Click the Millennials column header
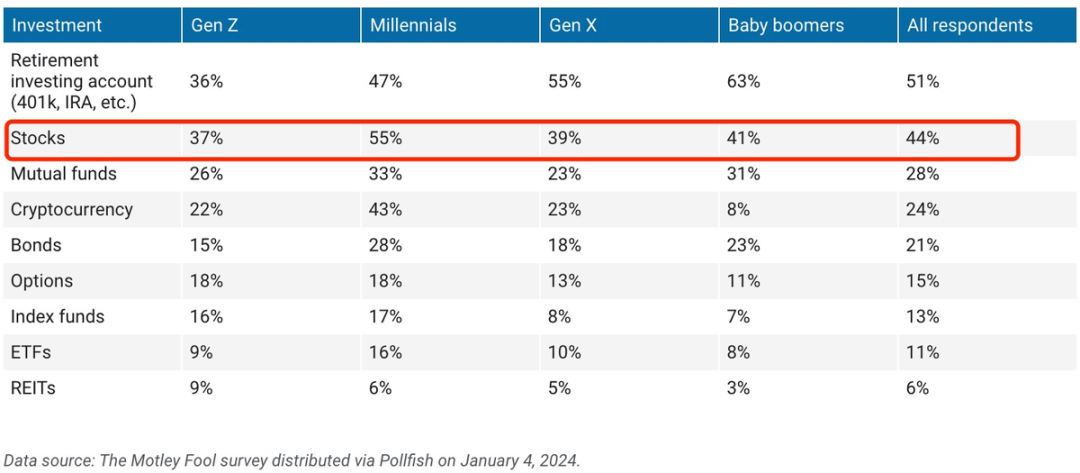 [x=413, y=25]
